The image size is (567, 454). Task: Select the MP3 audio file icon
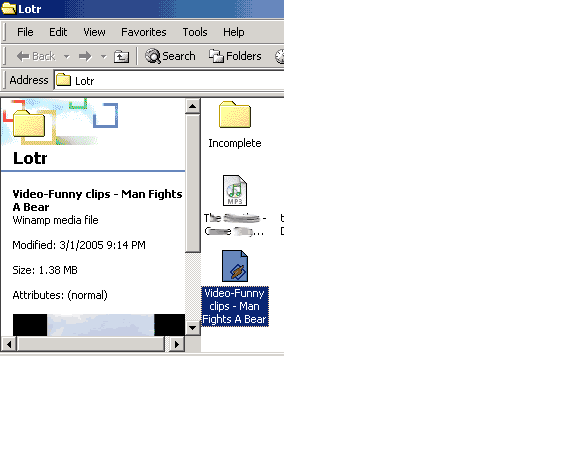pyautogui.click(x=235, y=190)
